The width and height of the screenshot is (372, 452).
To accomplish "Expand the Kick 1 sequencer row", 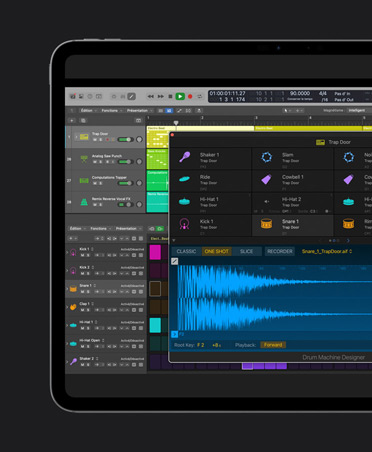I will tap(67, 252).
